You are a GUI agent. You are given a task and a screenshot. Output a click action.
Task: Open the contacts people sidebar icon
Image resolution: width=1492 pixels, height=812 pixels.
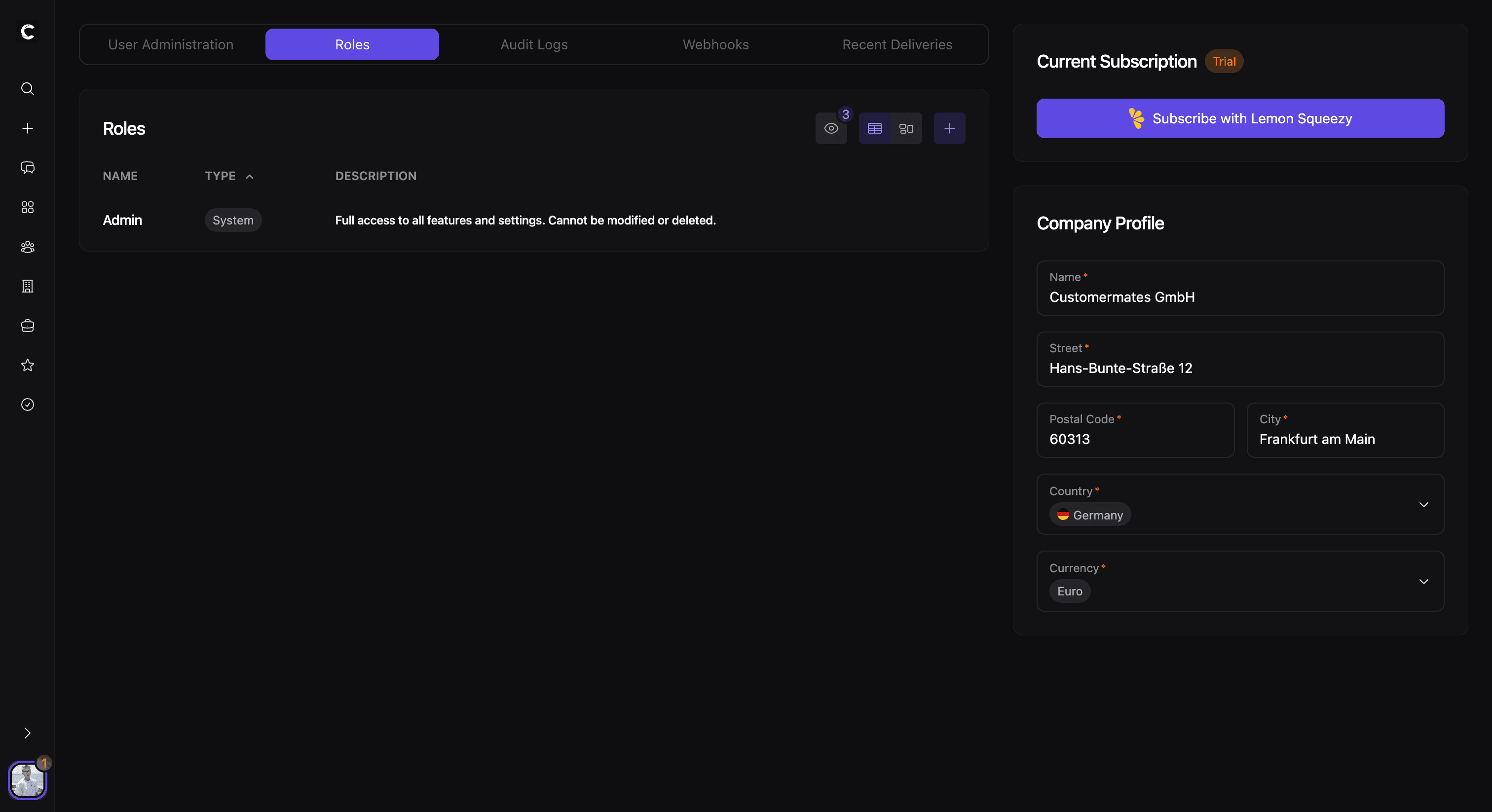pos(27,247)
